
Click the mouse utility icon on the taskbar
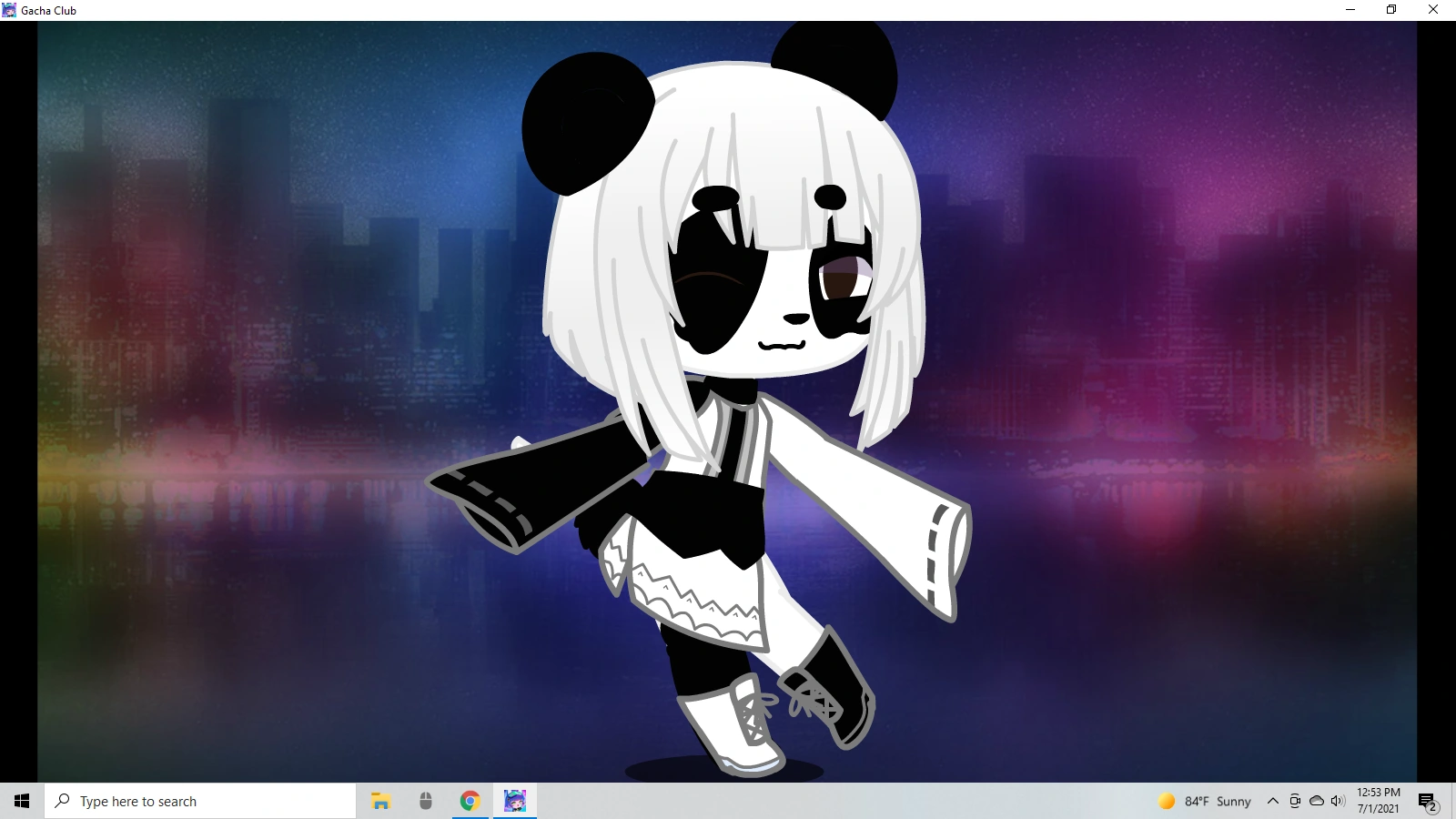pyautogui.click(x=425, y=801)
